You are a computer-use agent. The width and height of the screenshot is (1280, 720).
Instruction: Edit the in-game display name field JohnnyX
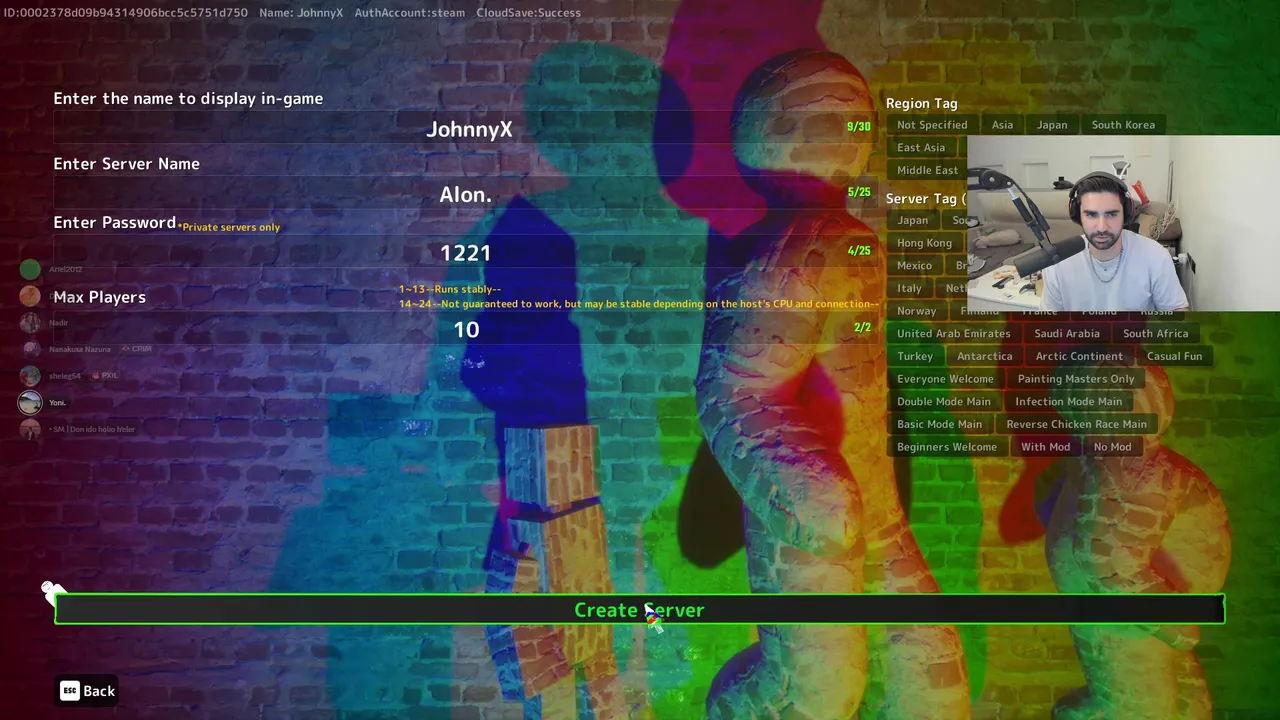(466, 129)
